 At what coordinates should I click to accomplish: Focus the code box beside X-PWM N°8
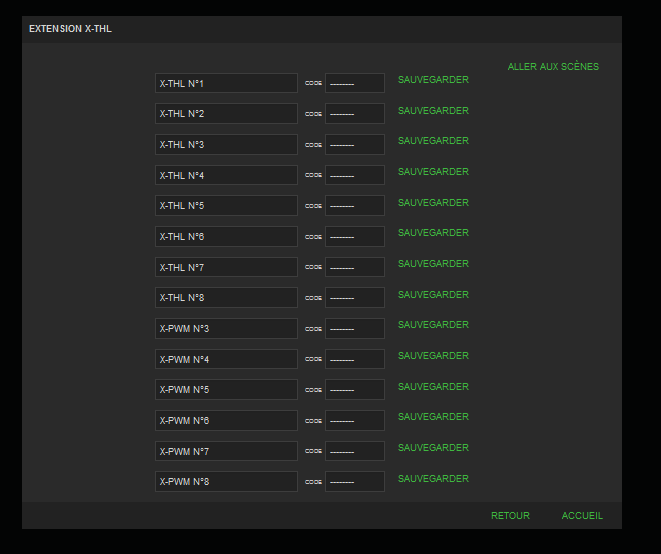(x=355, y=481)
